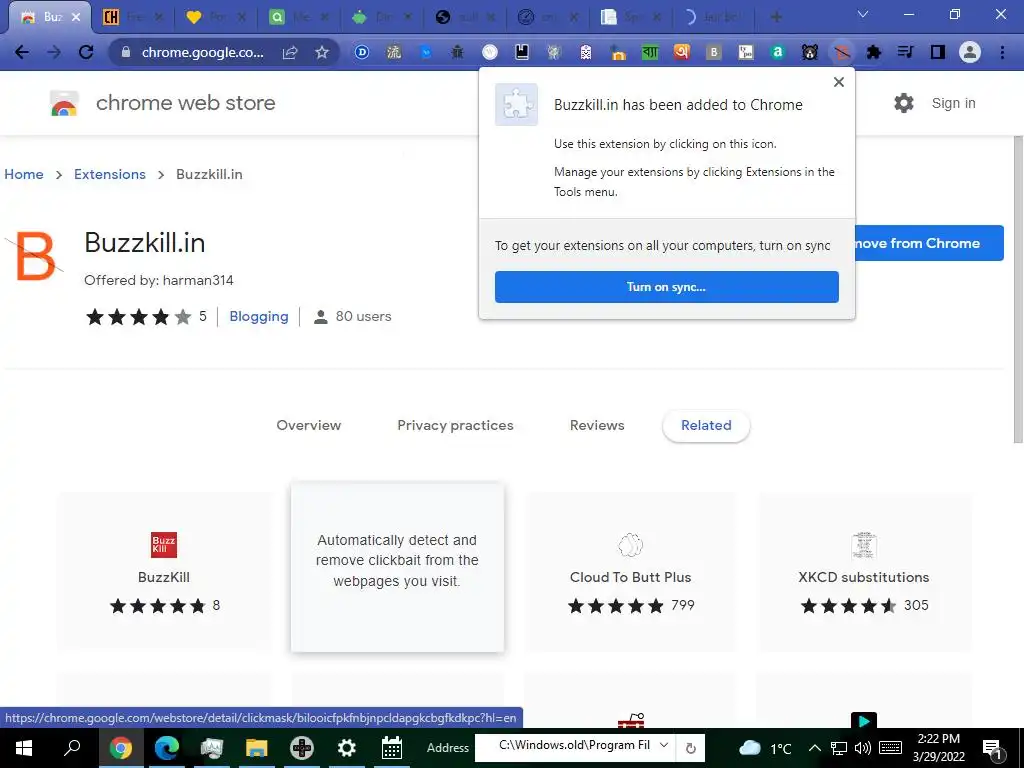Open the book-shaped extension icon
The image size is (1024, 768).
pos(522,52)
